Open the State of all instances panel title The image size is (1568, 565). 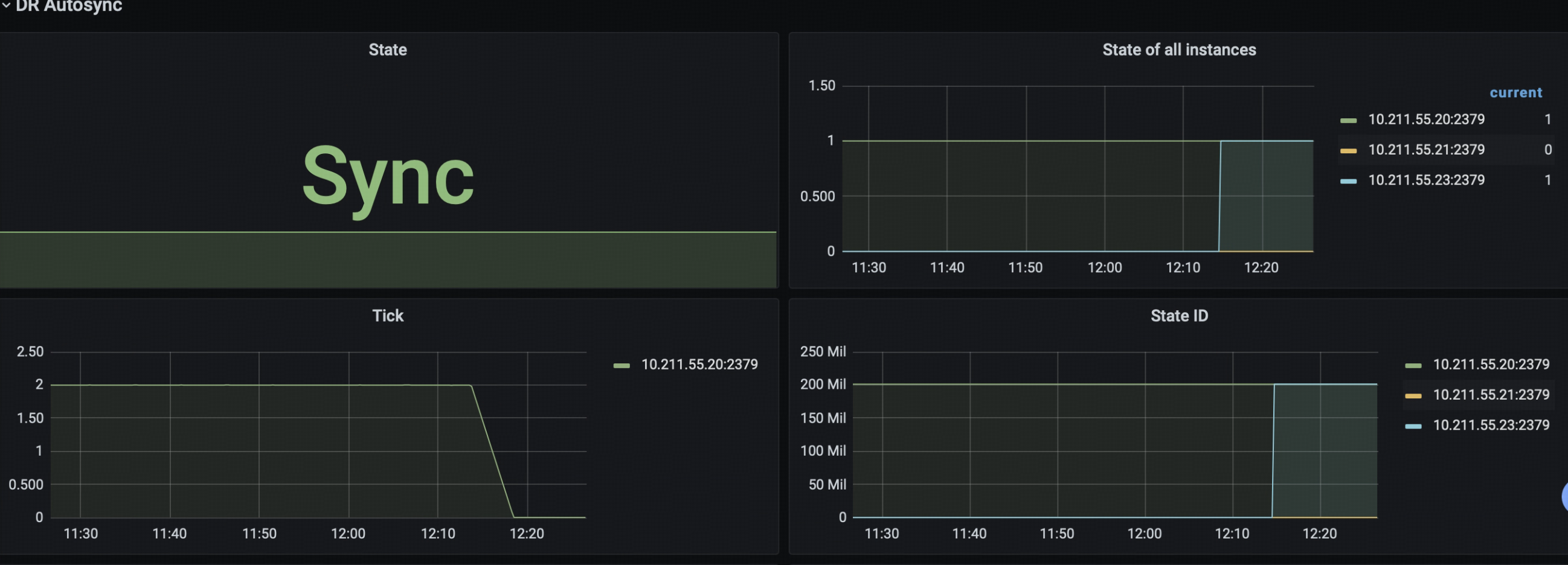coord(1179,50)
